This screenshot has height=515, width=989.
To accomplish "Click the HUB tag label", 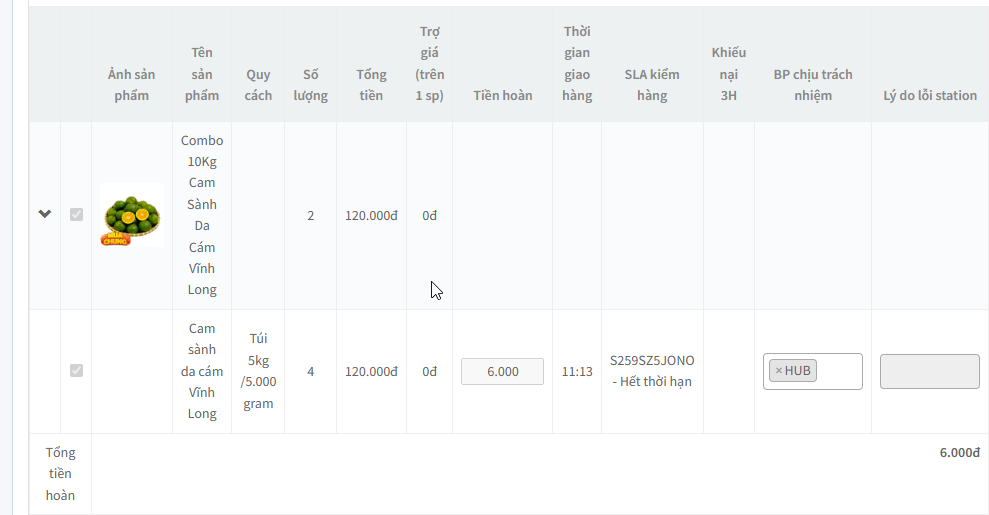I will [798, 371].
